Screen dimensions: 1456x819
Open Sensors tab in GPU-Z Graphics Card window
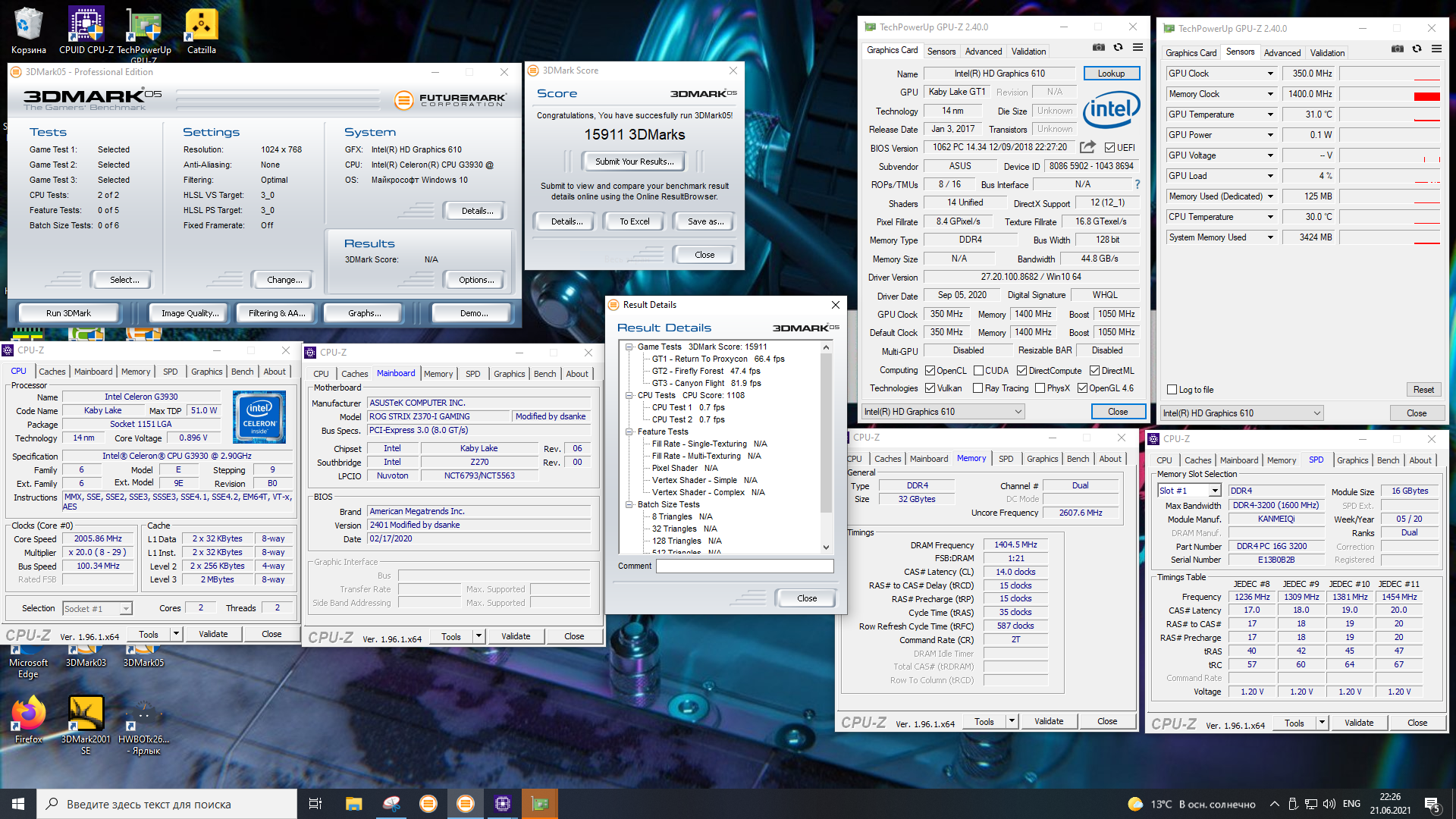pos(941,52)
